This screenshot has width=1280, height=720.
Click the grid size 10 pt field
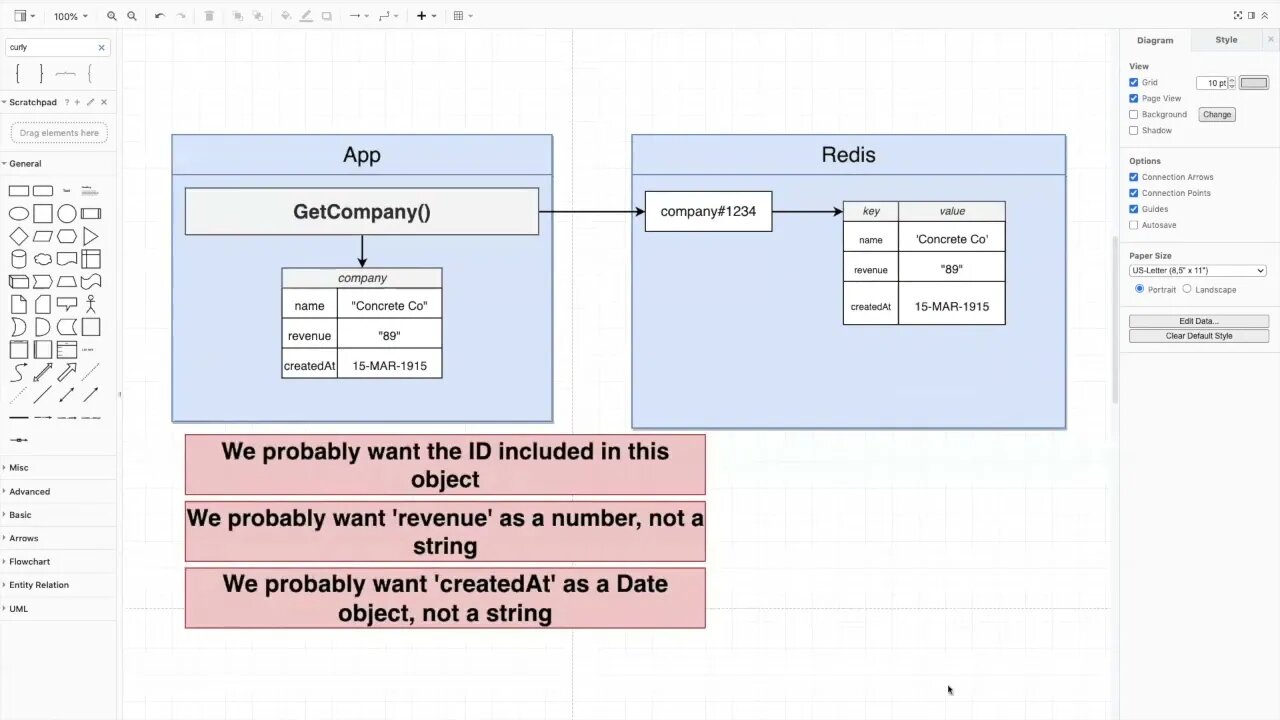pyautogui.click(x=1212, y=83)
